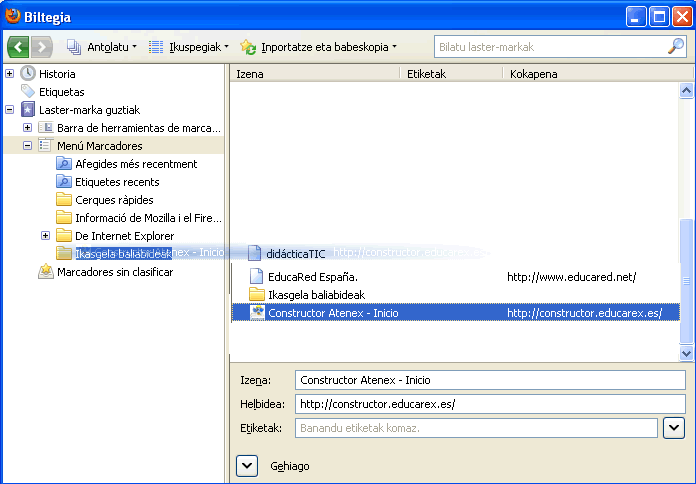Click the import and backup star icon

(248, 47)
